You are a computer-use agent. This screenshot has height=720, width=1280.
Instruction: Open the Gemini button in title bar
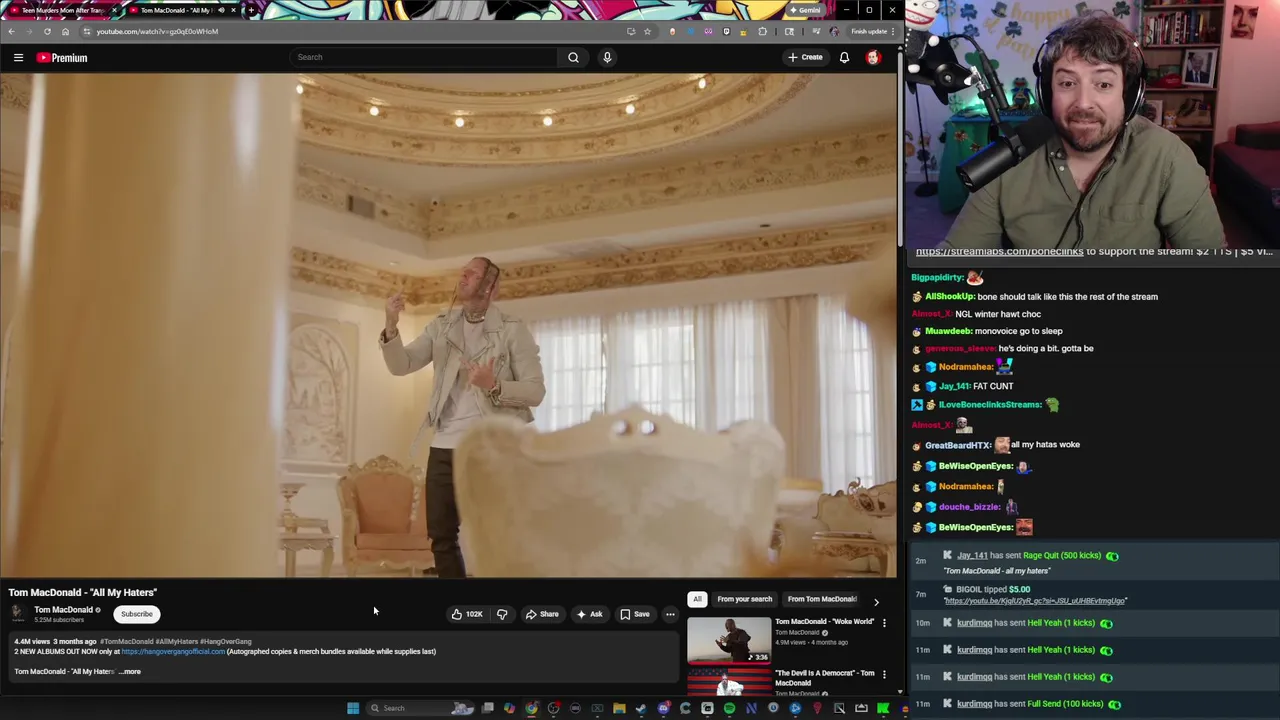(x=804, y=10)
